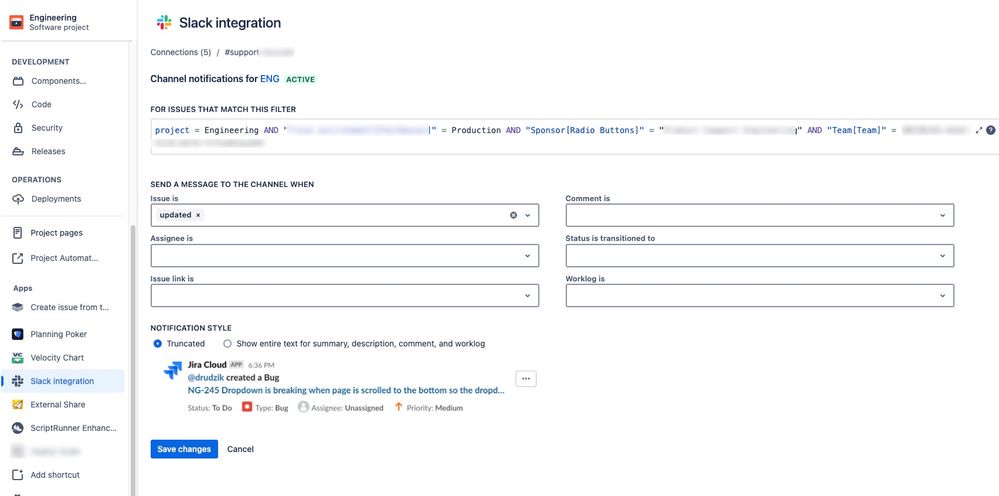
Task: Click the Cancel button
Action: 240,449
